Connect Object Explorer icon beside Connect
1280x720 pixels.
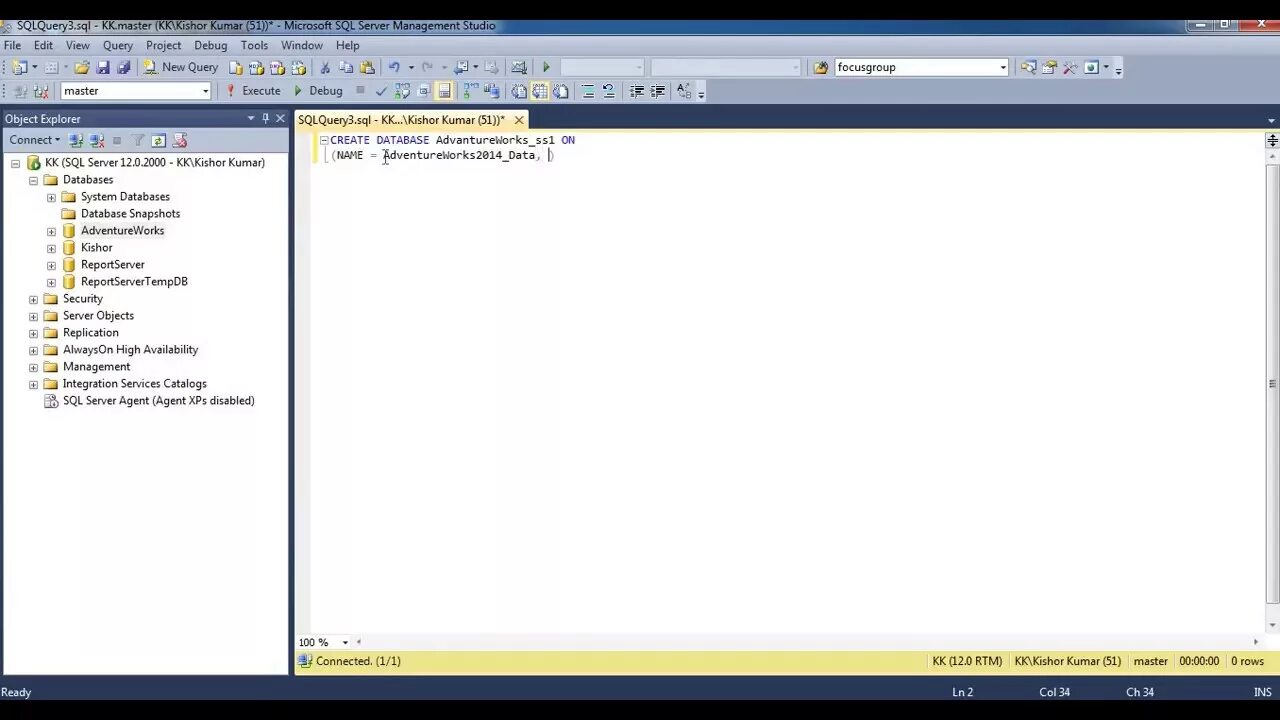click(76, 141)
